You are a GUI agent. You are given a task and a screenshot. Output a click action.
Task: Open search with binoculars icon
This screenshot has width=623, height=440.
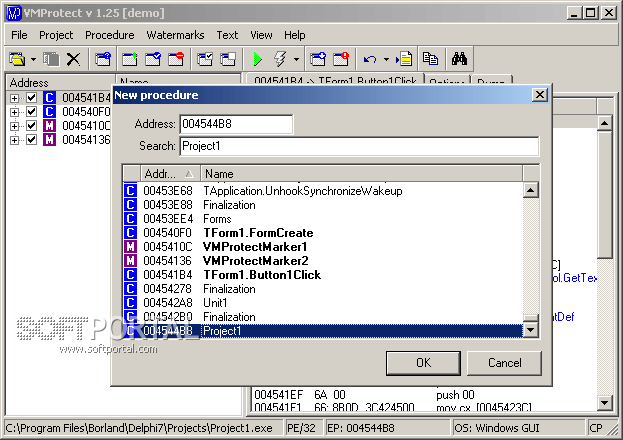pyautogui.click(x=459, y=59)
